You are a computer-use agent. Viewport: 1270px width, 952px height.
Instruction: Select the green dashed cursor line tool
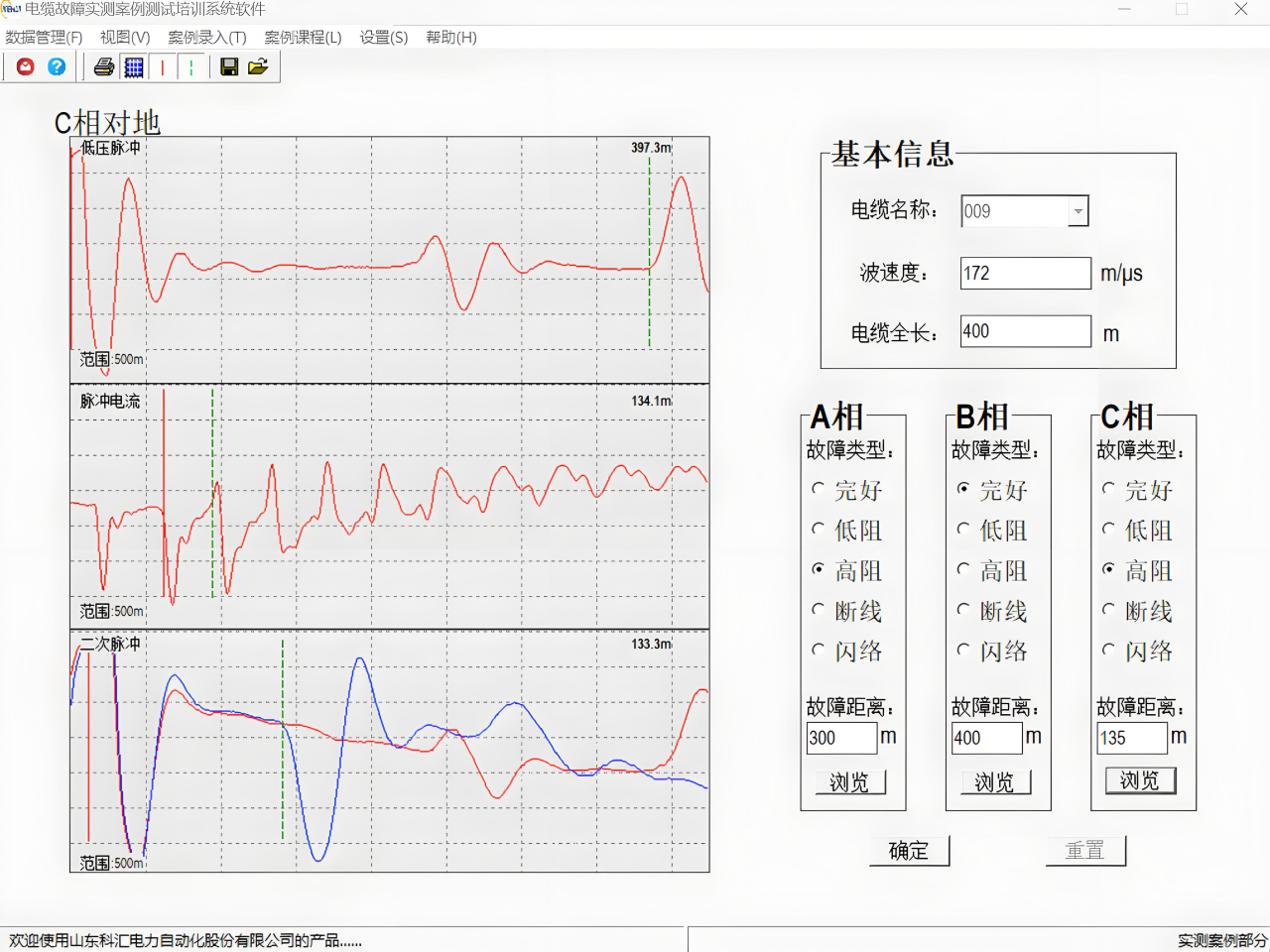(191, 67)
